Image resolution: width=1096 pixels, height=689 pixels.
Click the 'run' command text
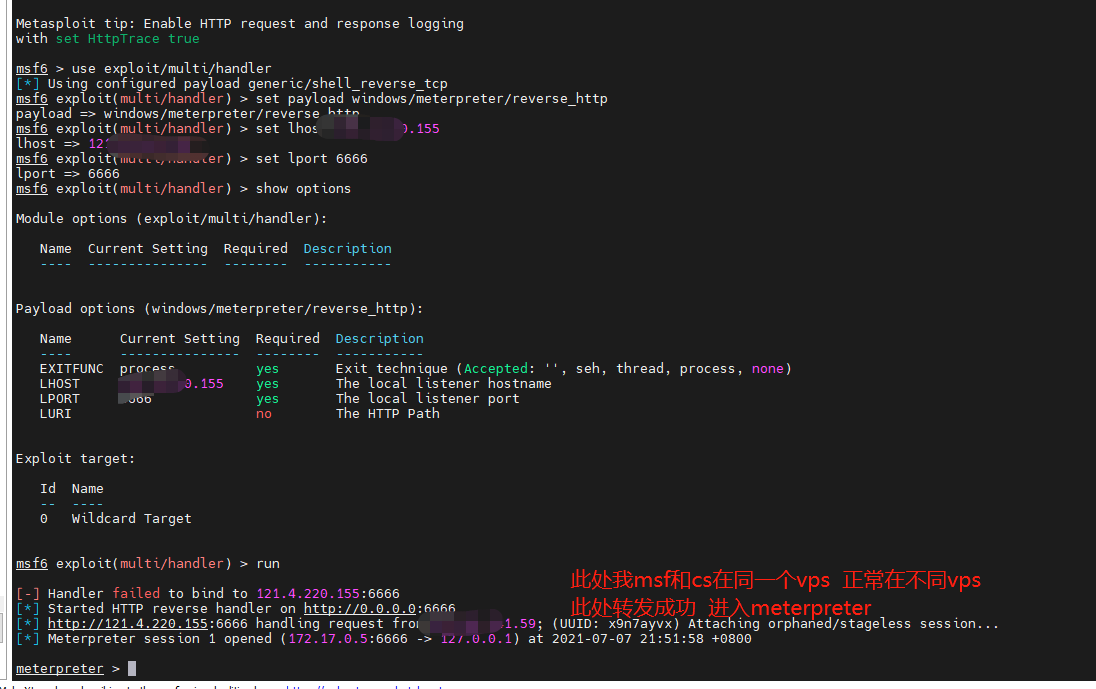point(268,563)
